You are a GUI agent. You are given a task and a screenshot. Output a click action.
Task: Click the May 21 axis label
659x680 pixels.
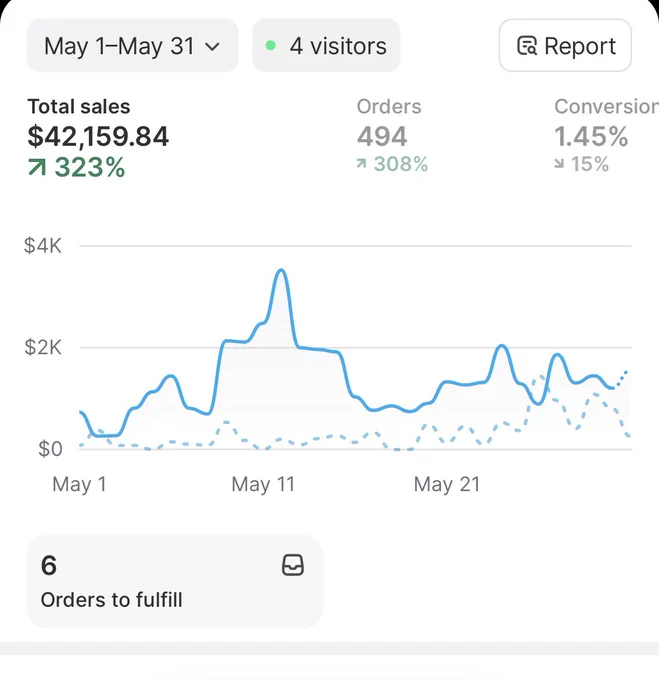[447, 484]
